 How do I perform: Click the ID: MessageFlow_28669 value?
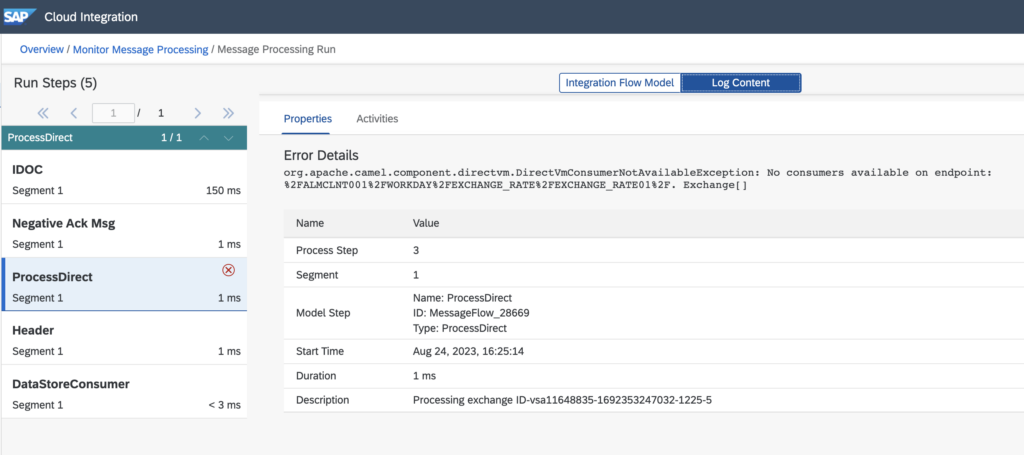(471, 313)
